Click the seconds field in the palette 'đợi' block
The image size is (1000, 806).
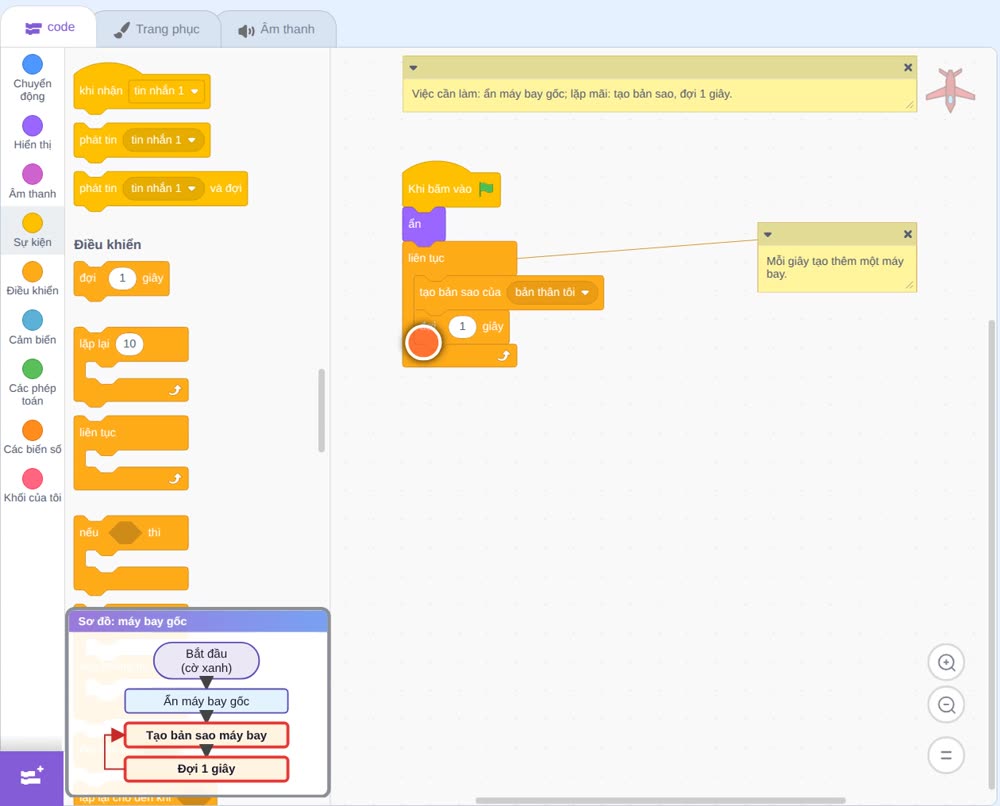click(x=122, y=278)
